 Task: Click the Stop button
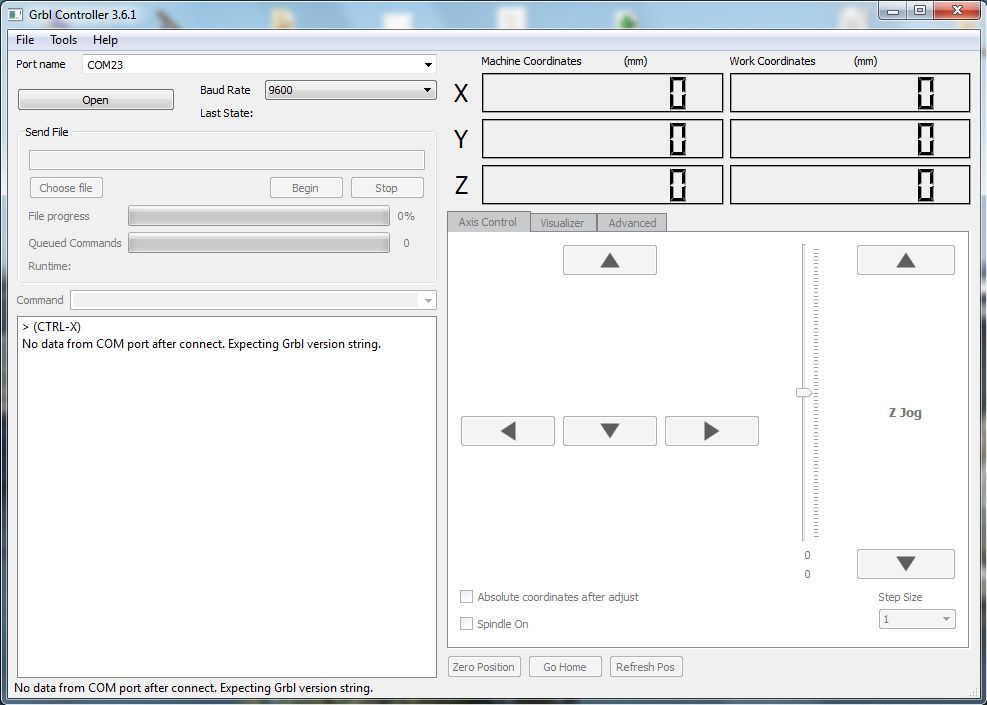[386, 188]
